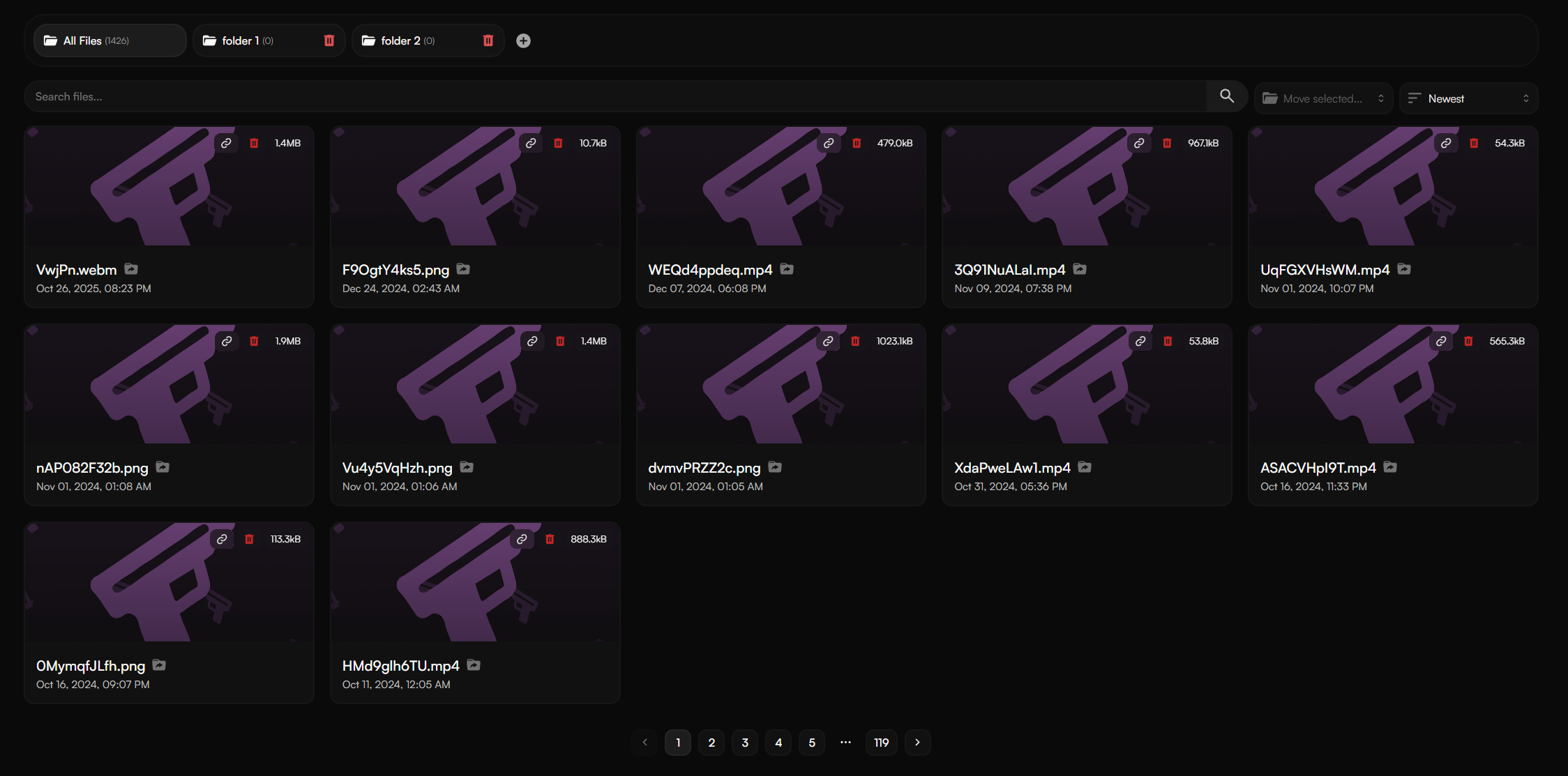Click move-to-folder icon beside nAP082F32b.png
This screenshot has width=1568, height=776.
(163, 467)
